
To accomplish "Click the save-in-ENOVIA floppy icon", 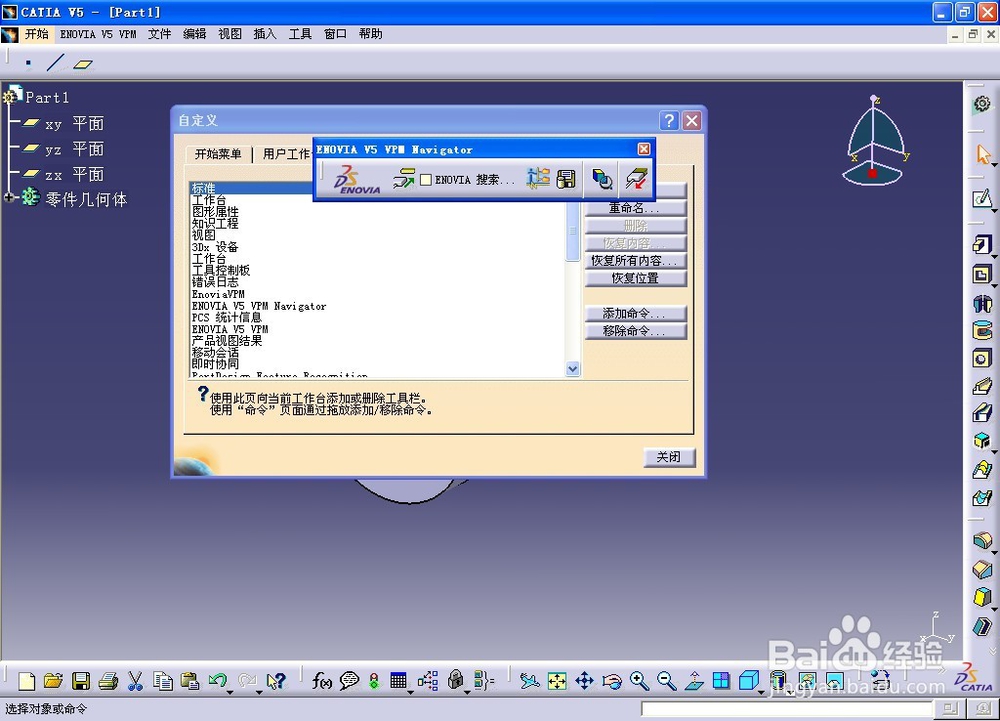I will pyautogui.click(x=566, y=179).
